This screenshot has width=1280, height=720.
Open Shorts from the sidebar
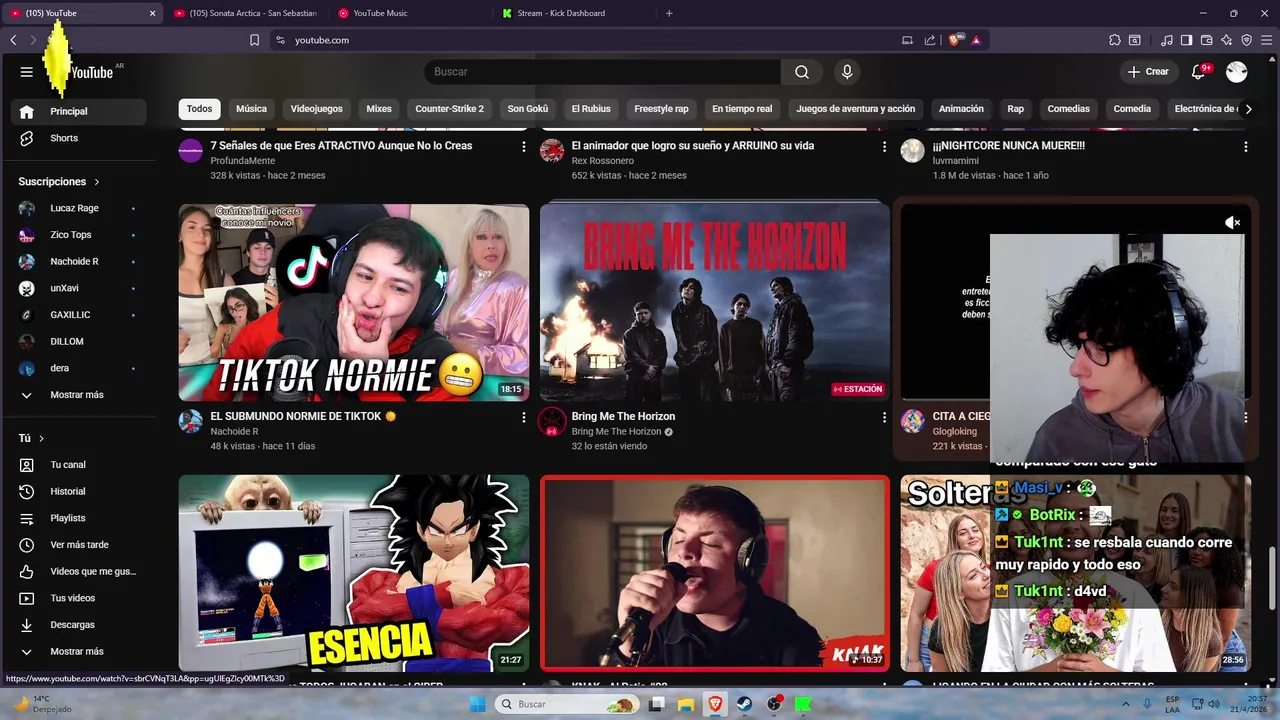point(78,138)
